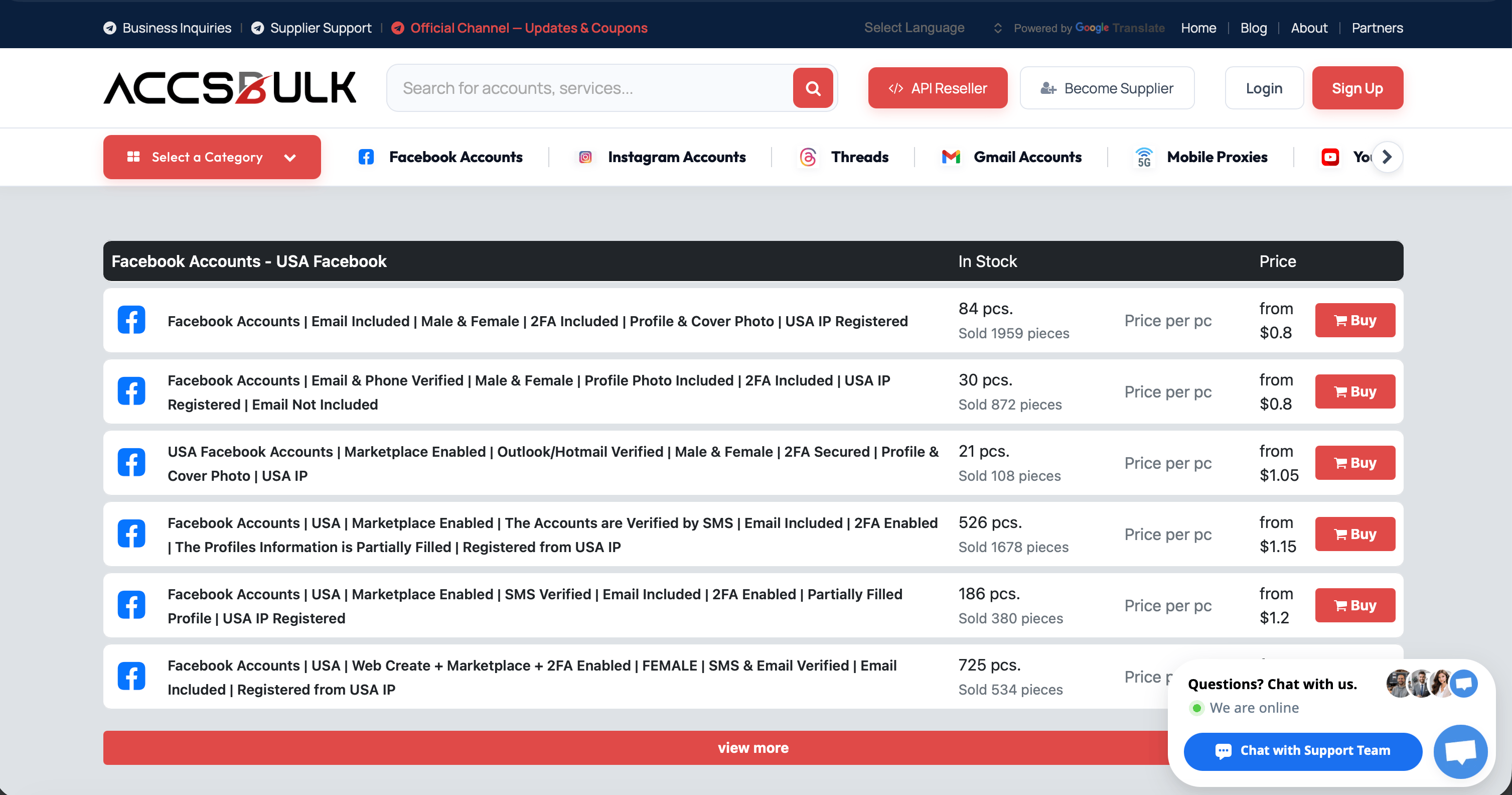This screenshot has height=795, width=1512.
Task: Click the Supplier Support link
Action: (x=321, y=28)
